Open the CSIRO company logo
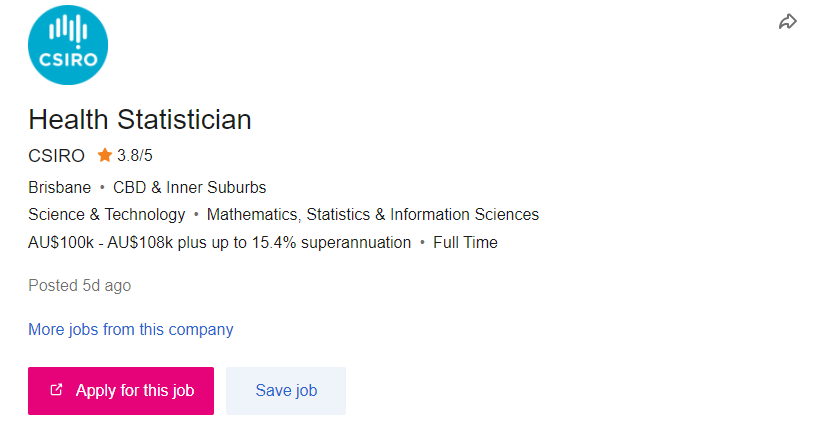Viewport: 824px width, 429px height. [x=68, y=45]
